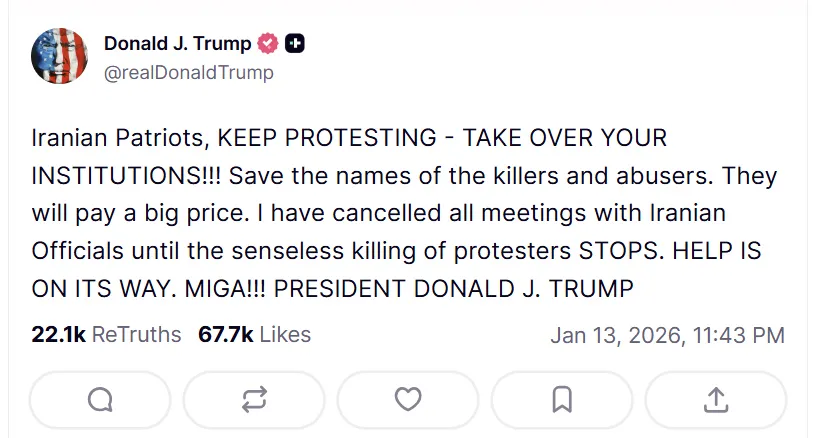Image resolution: width=819 pixels, height=438 pixels.
Task: Click "INSTITUTIONS!!!" in the post body
Action: click(x=128, y=176)
